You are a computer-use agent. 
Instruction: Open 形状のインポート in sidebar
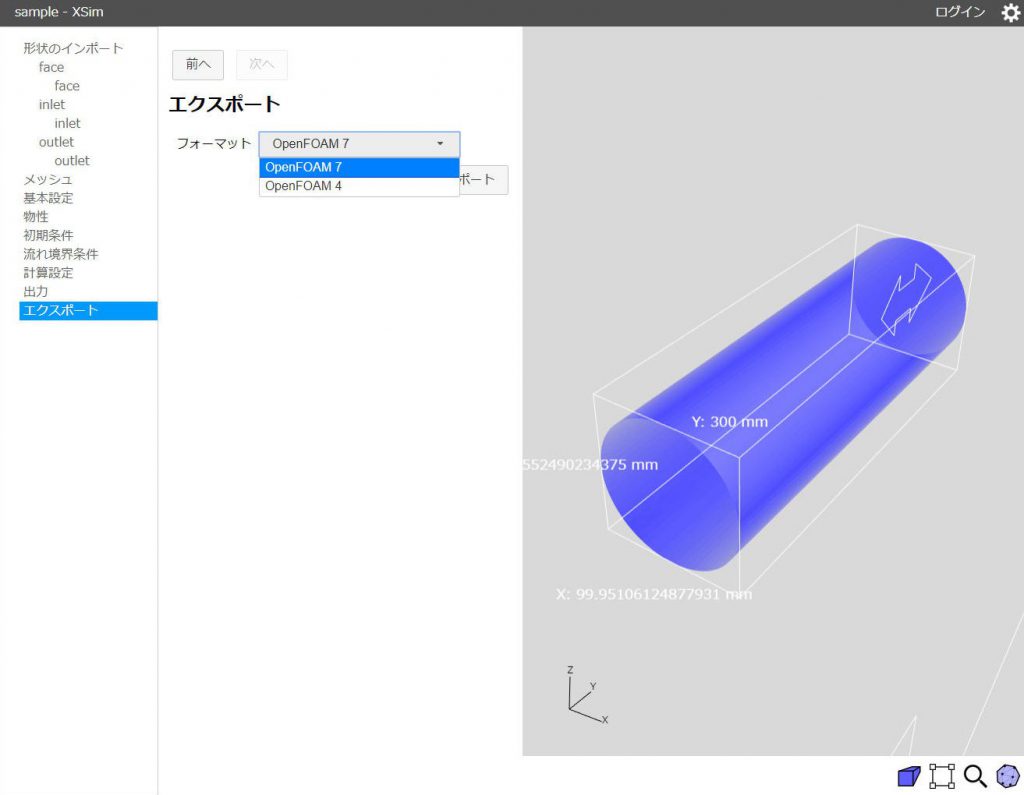(x=73, y=48)
